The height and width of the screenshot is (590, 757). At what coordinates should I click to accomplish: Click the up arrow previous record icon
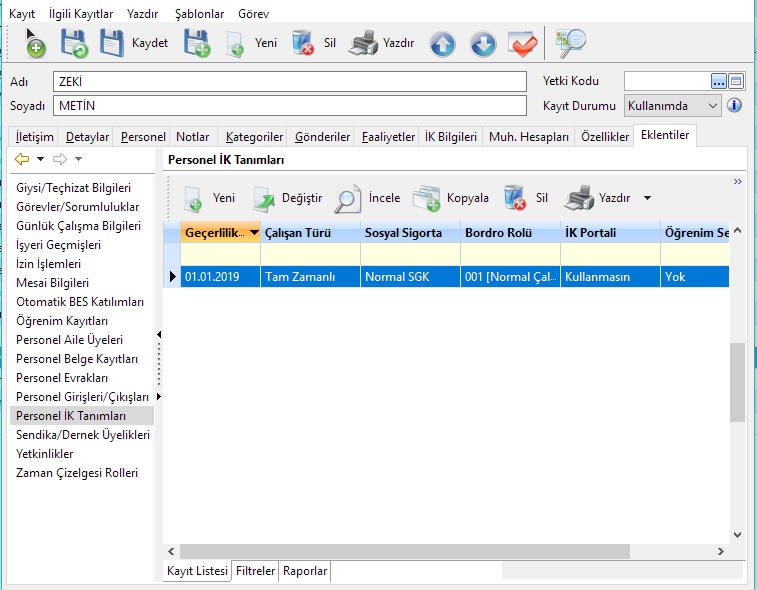(x=443, y=44)
